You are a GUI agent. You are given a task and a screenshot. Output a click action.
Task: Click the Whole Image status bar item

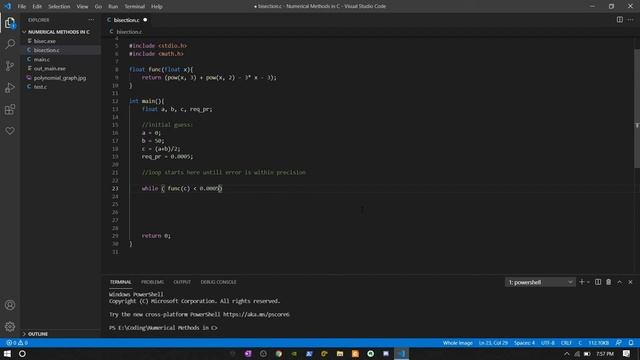[458, 343]
